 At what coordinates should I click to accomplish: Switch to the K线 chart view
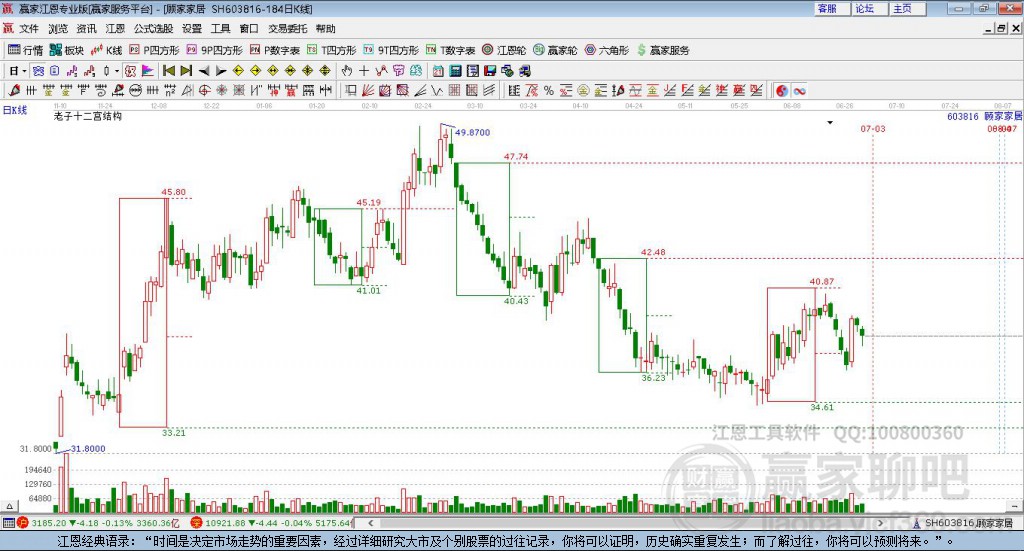click(x=106, y=50)
